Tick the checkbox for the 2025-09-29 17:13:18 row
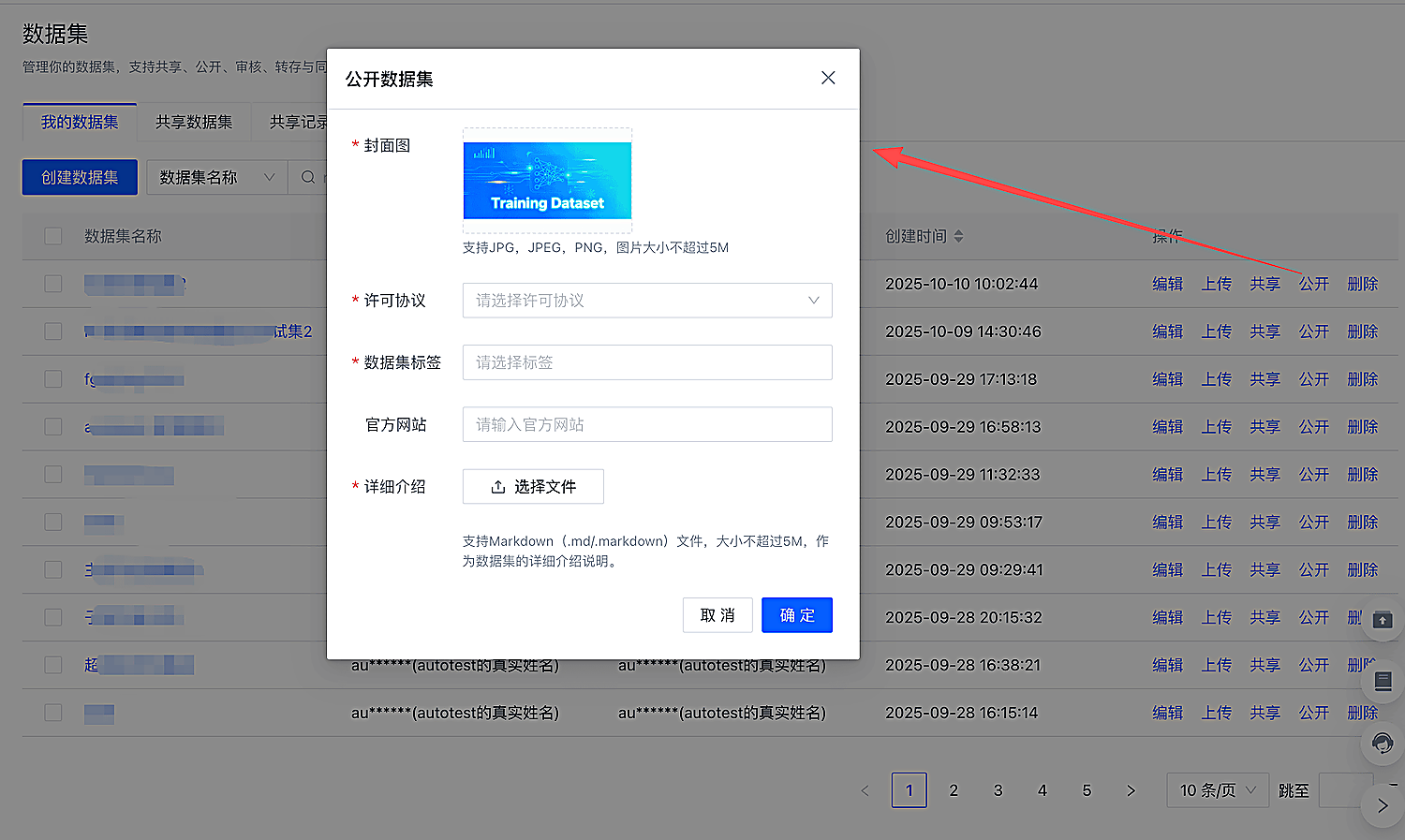 point(53,379)
